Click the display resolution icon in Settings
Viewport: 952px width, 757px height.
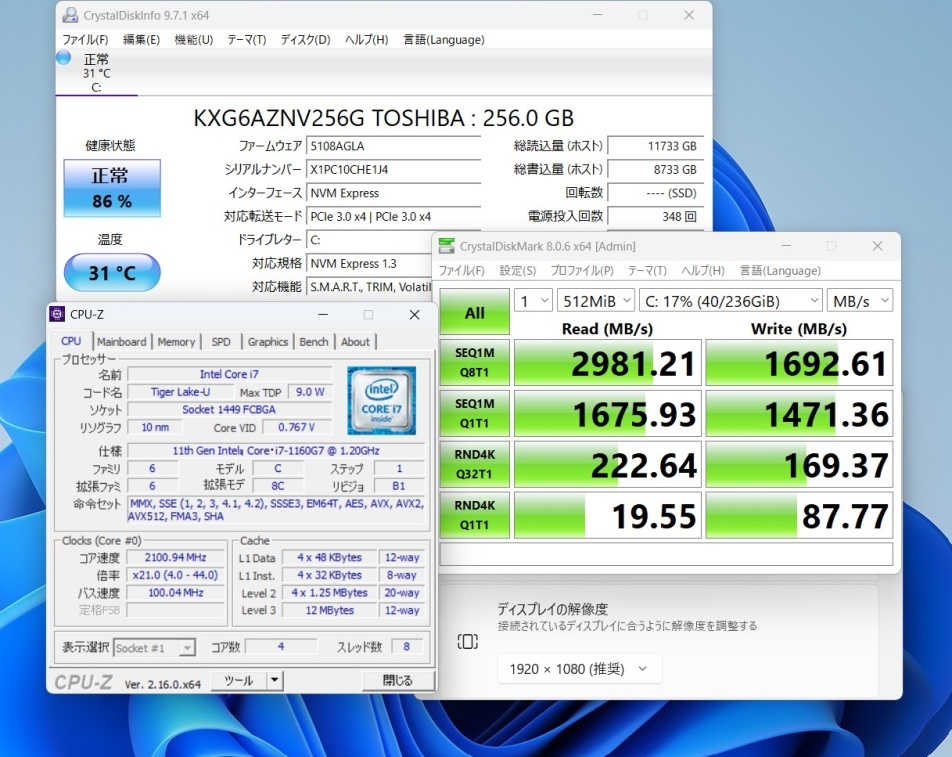467,641
